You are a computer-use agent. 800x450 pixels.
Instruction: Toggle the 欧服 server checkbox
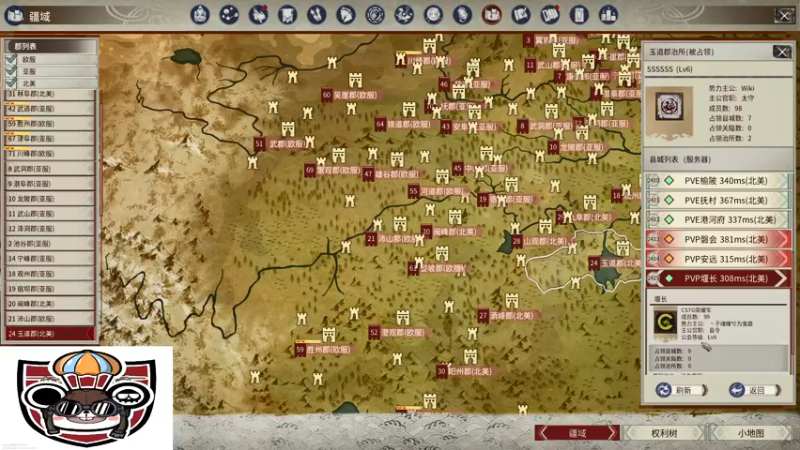pyautogui.click(x=11, y=60)
